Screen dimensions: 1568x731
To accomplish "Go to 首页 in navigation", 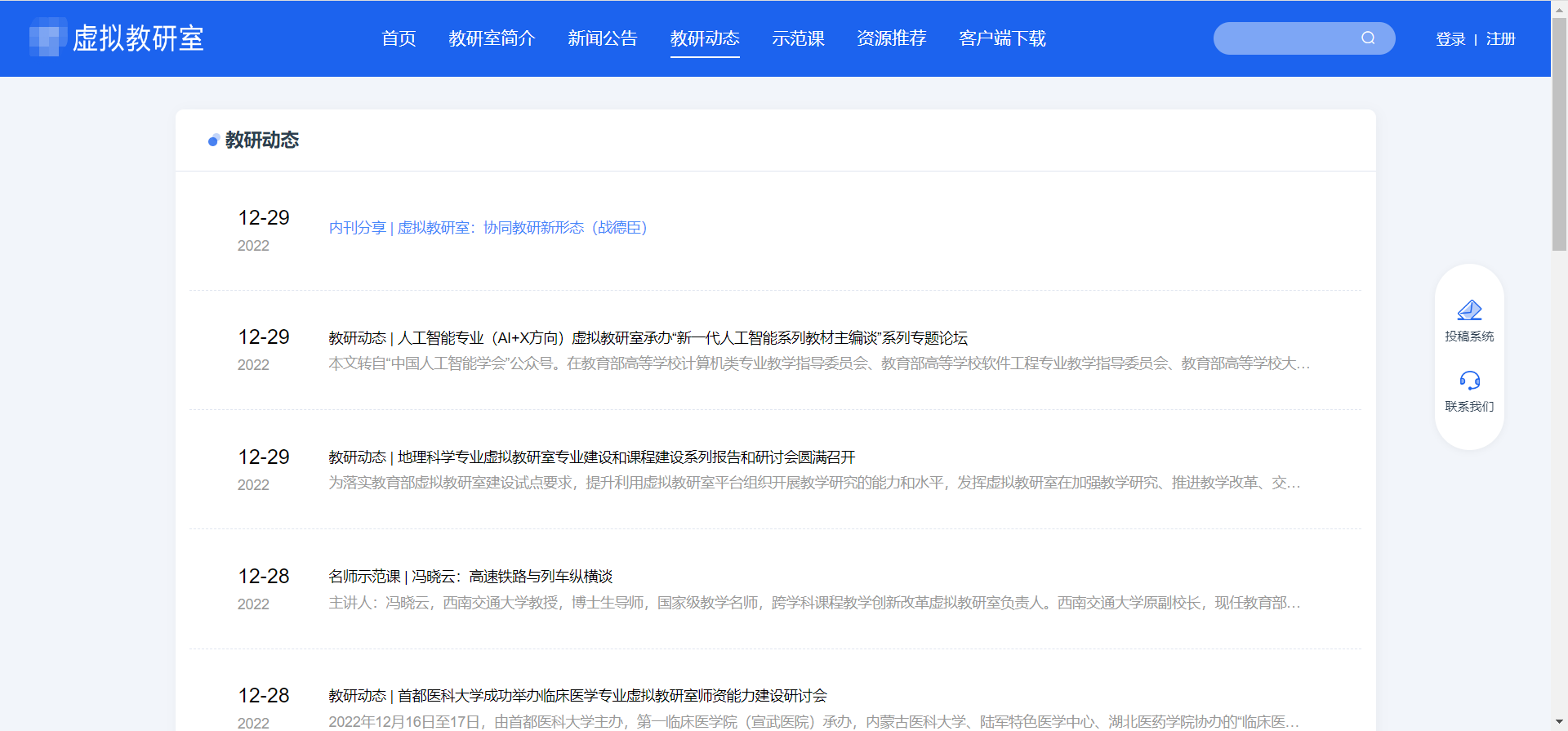I will coord(399,38).
